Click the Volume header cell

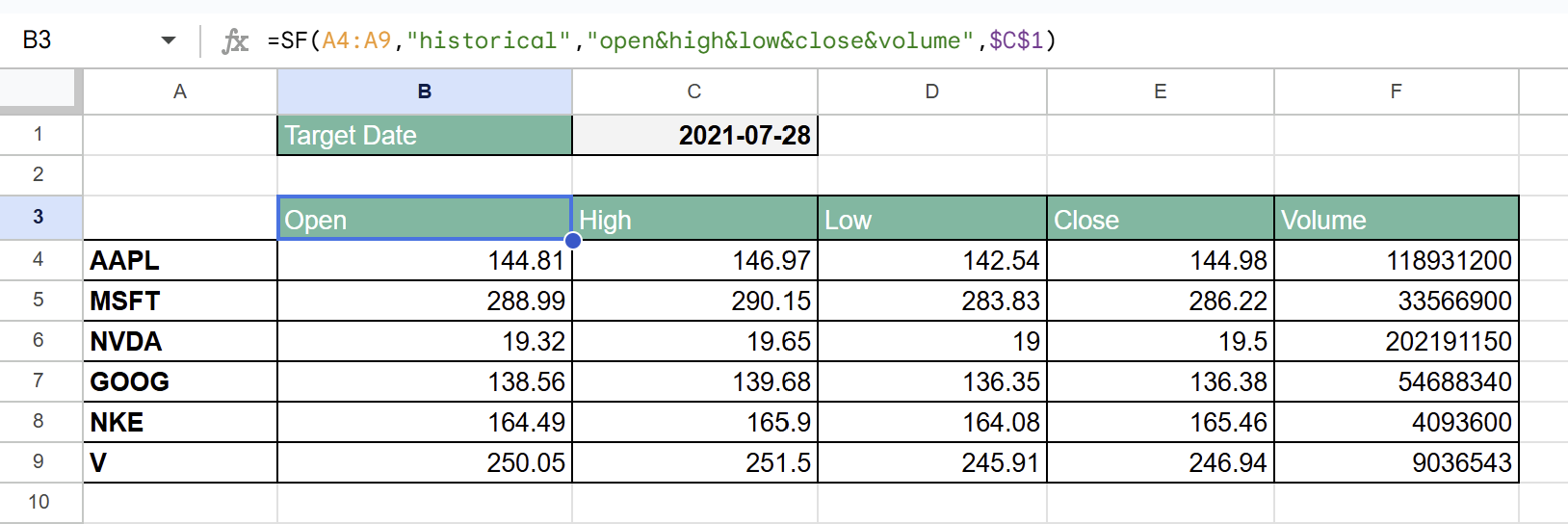(1396, 220)
